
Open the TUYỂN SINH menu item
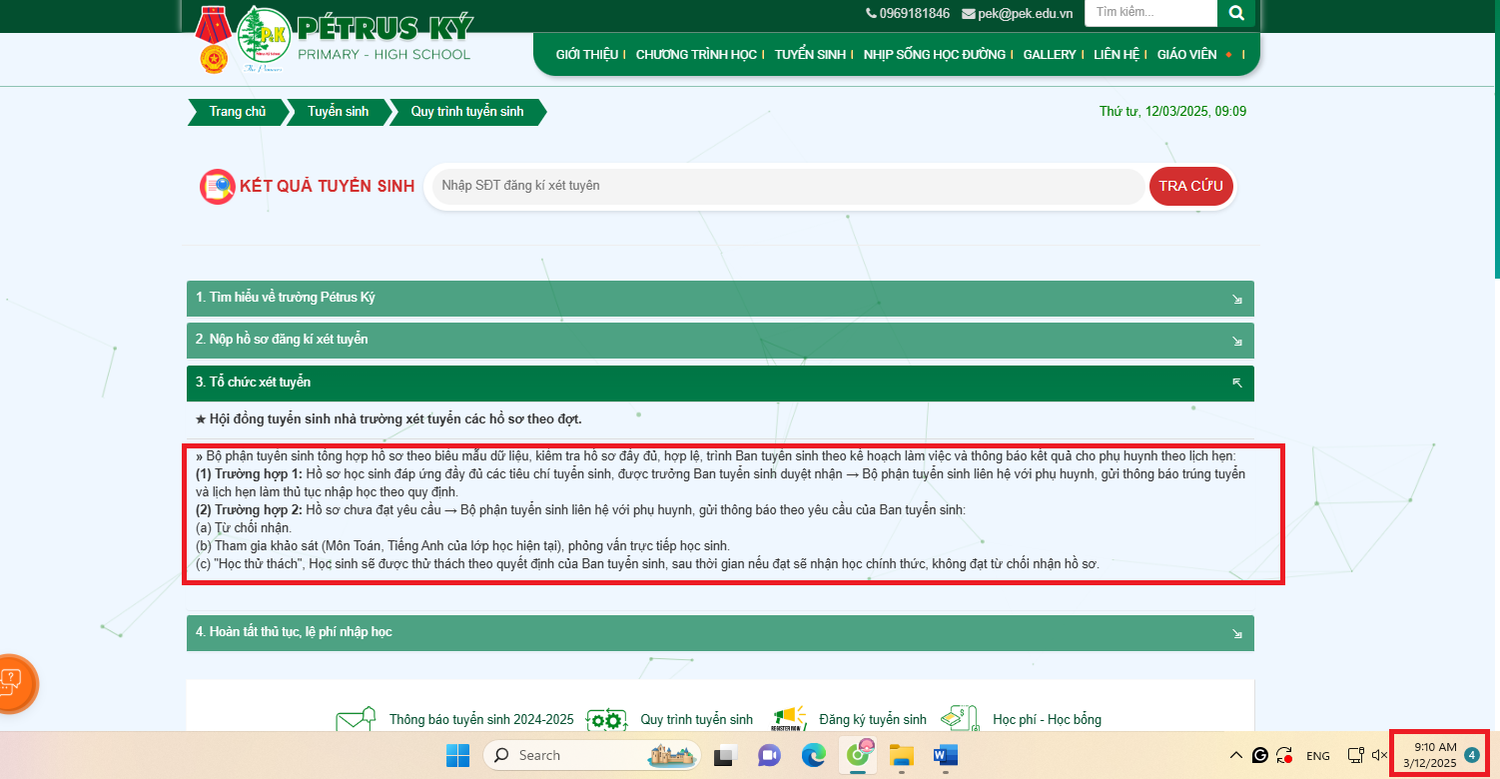810,55
